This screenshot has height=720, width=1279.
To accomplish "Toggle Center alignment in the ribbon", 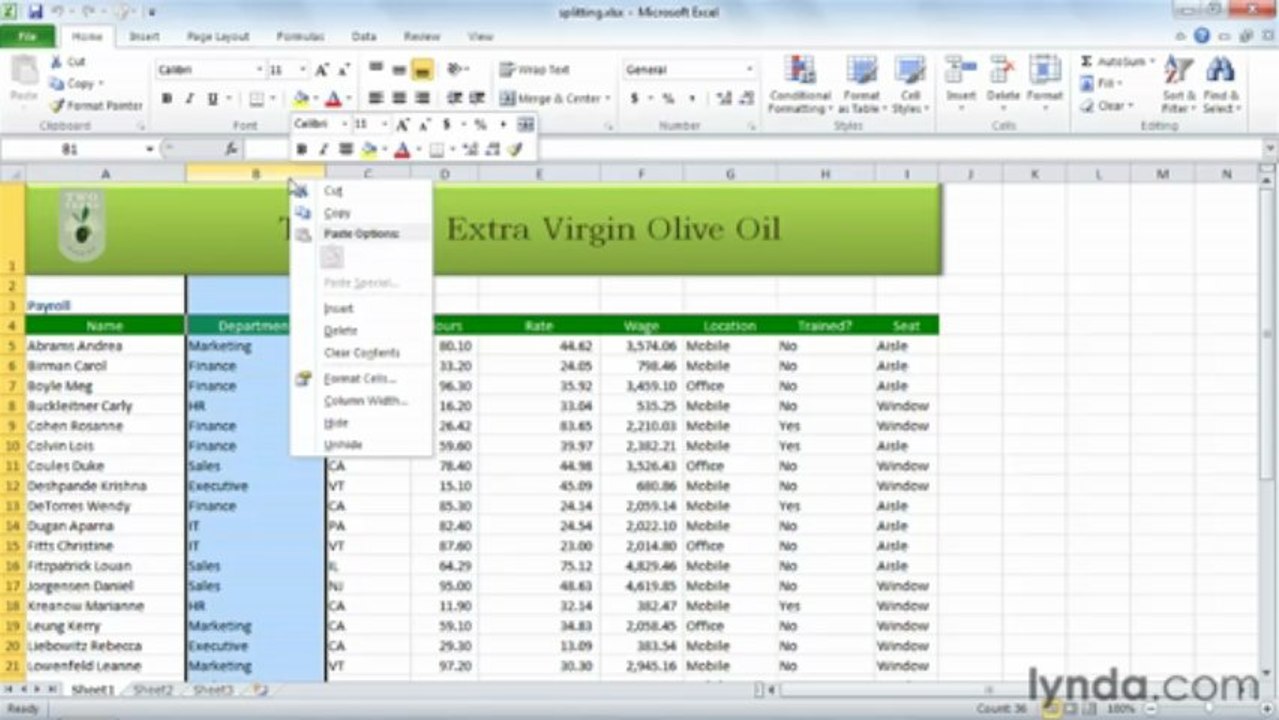I will tap(399, 98).
